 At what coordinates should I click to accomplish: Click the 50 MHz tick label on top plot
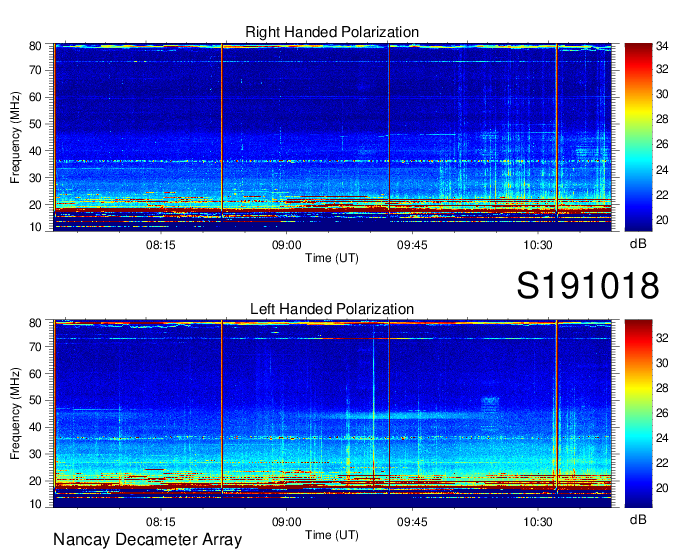click(35, 124)
